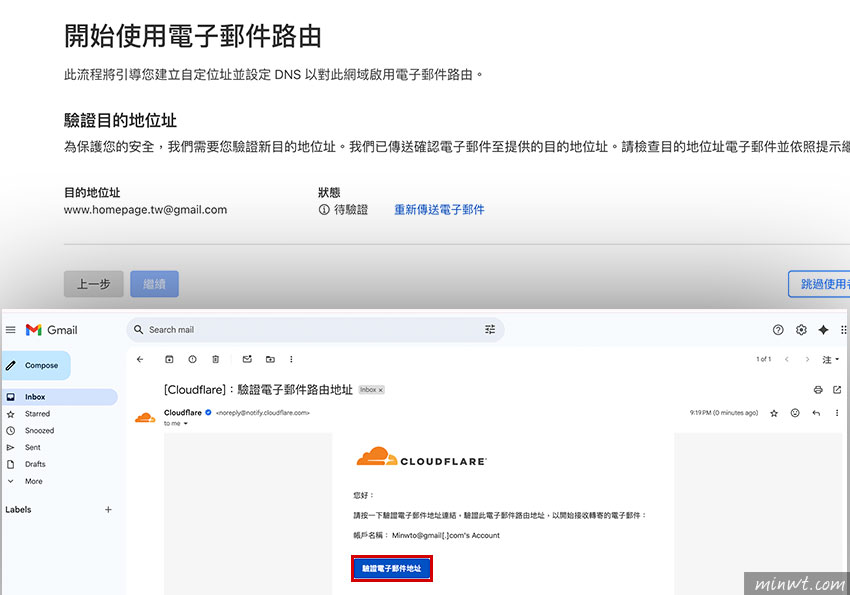The width and height of the screenshot is (850, 595).
Task: Open more options in email toolbar
Action: (291, 359)
